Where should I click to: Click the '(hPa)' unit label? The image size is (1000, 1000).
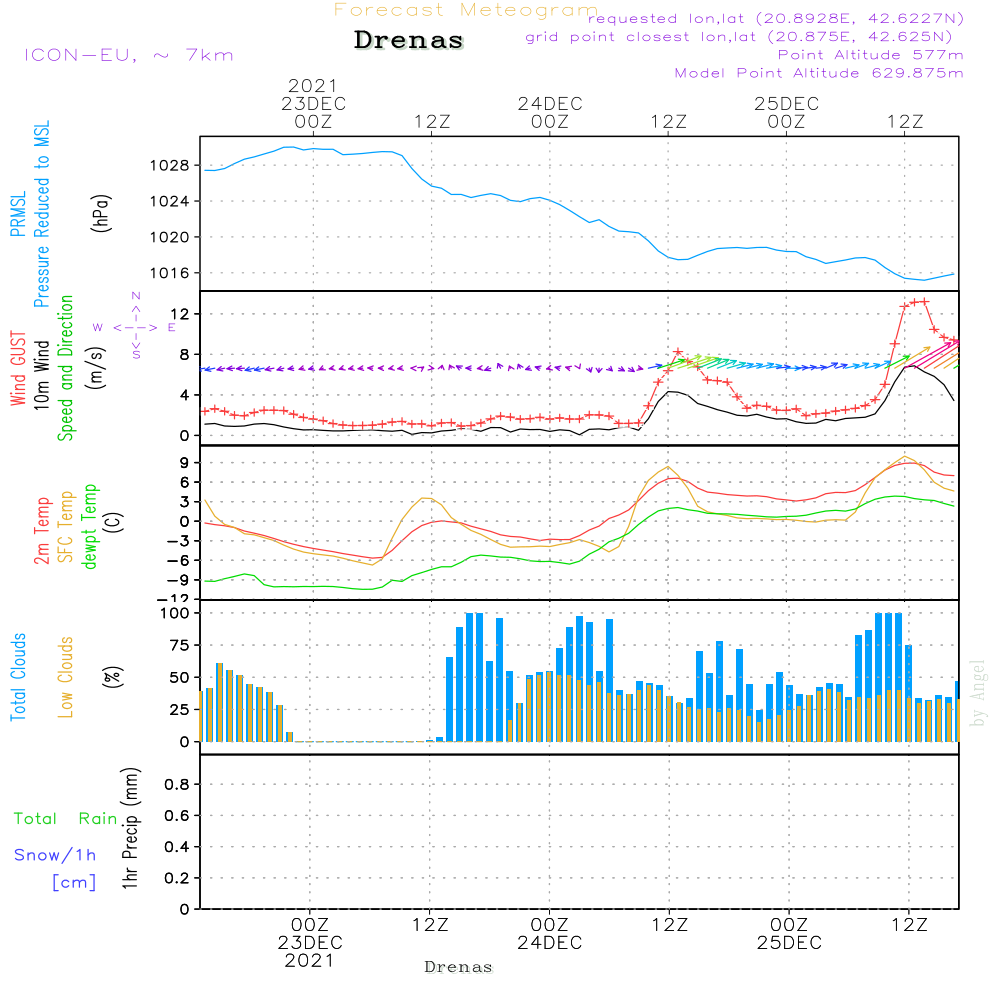[101, 214]
